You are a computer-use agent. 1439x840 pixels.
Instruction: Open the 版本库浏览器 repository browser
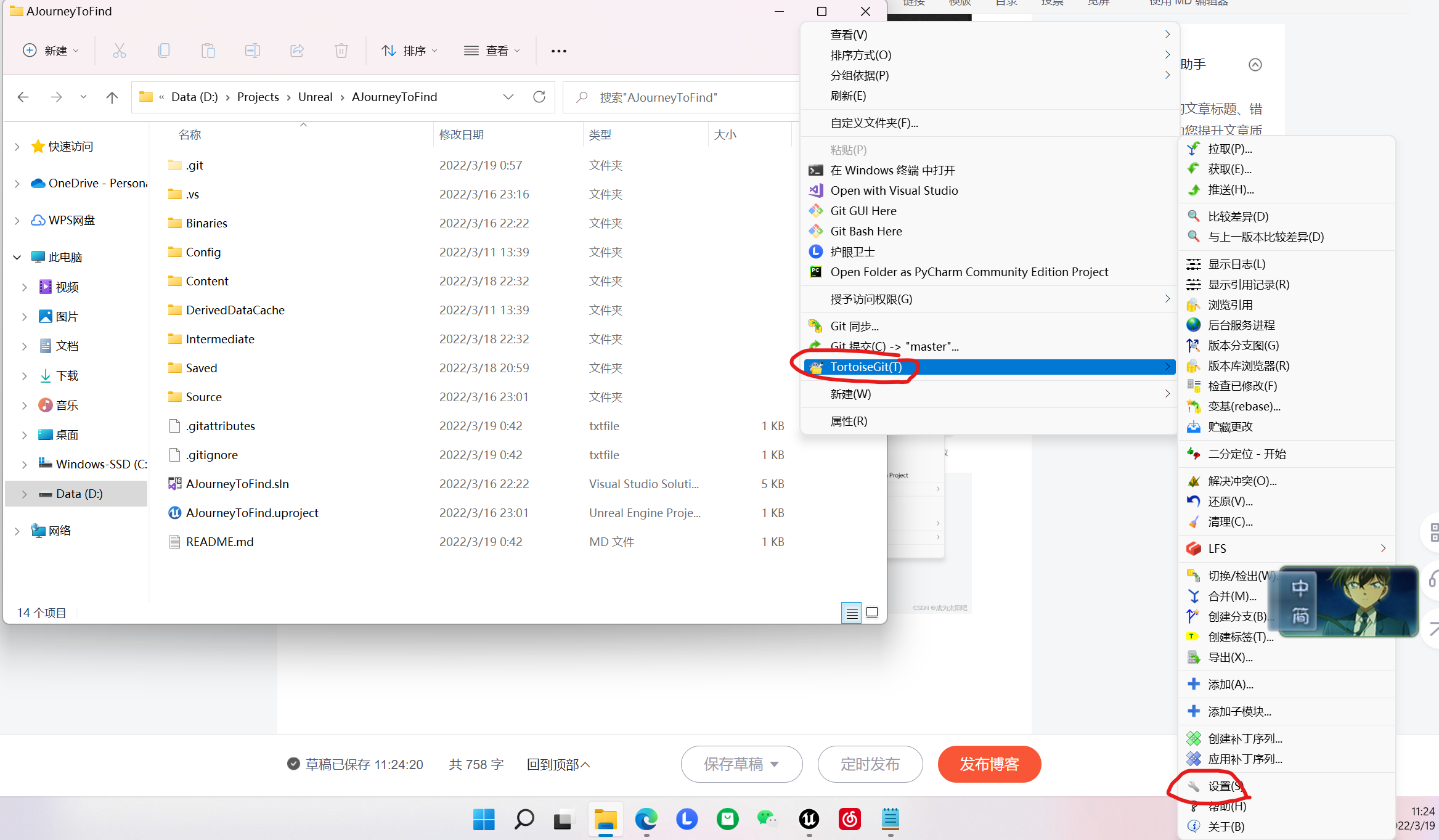click(1246, 365)
